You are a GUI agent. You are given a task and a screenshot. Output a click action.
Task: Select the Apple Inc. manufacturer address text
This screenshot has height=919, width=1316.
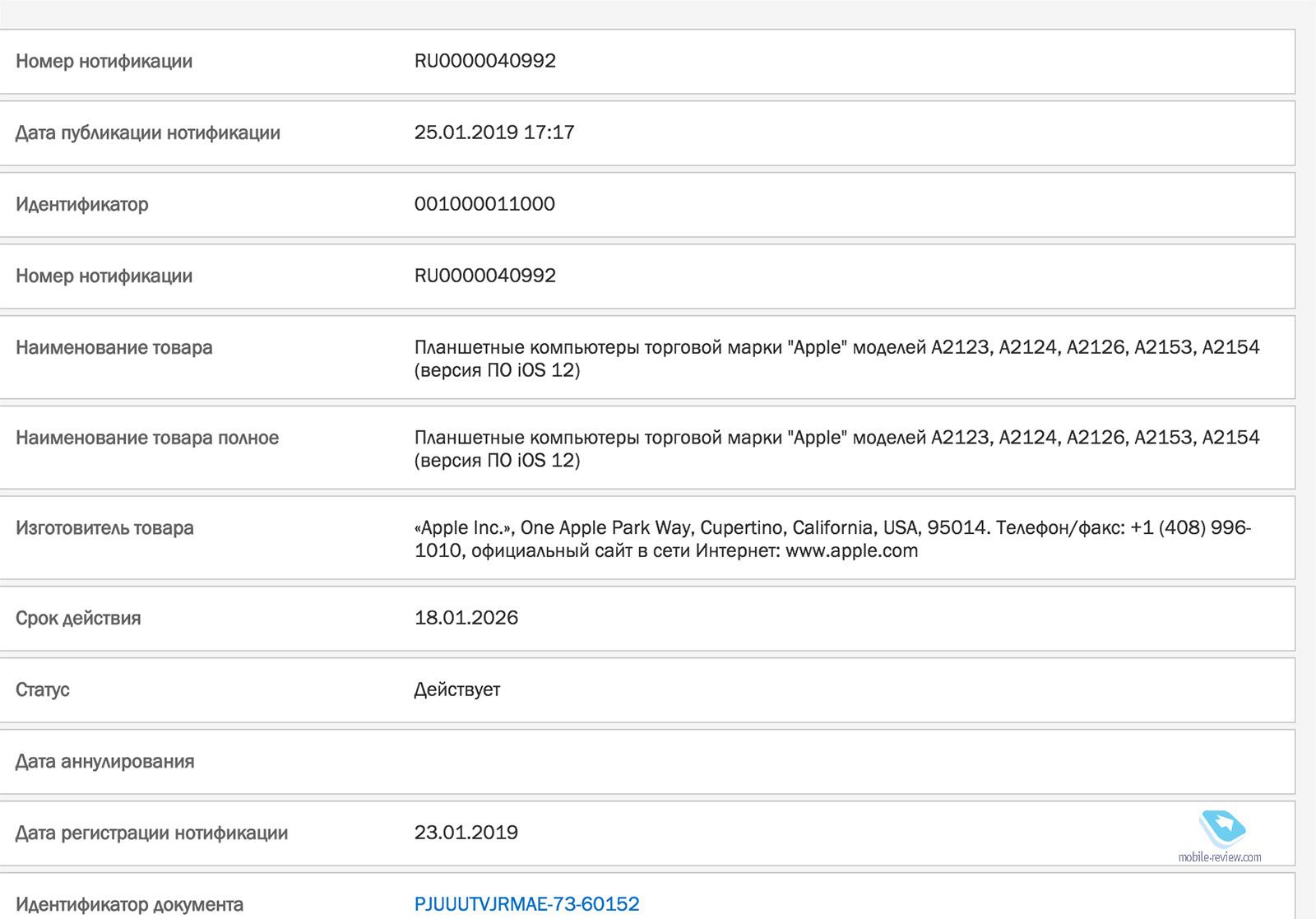(832, 539)
